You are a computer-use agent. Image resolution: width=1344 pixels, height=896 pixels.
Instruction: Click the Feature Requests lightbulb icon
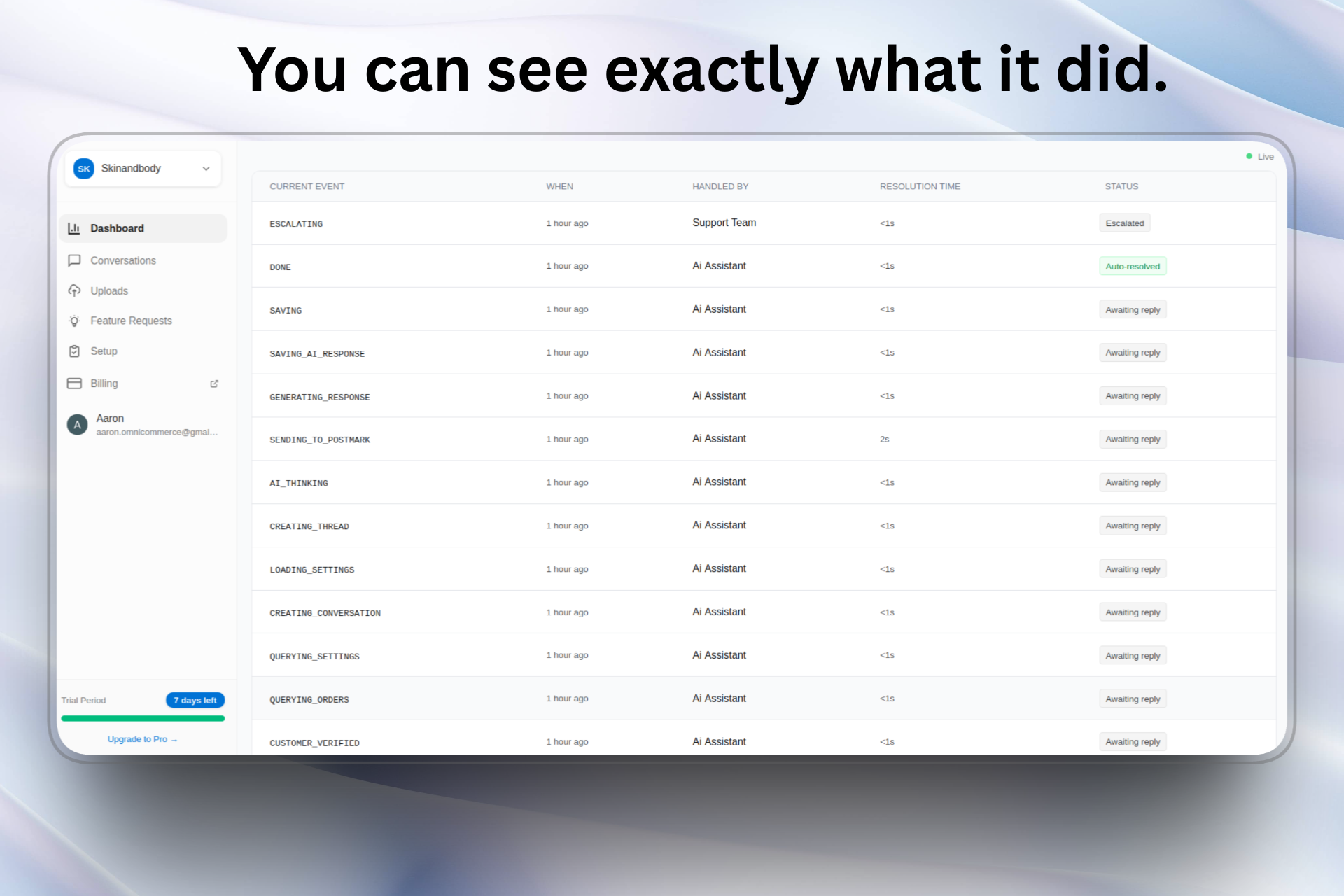point(74,321)
